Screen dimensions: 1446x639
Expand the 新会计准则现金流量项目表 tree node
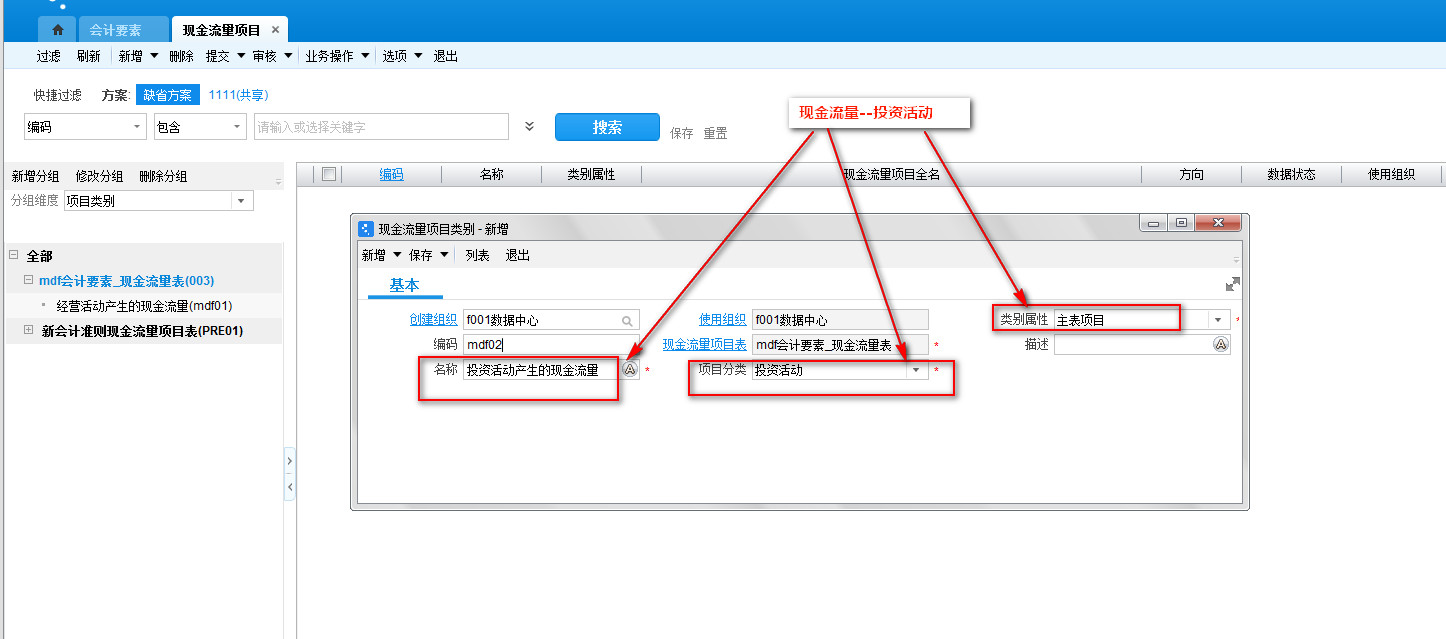point(28,330)
